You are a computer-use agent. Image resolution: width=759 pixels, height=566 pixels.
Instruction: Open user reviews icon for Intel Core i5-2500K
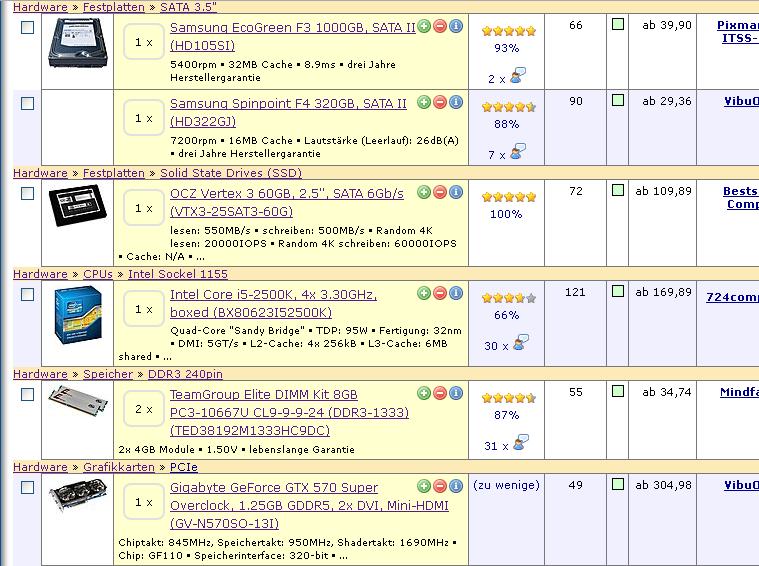pyautogui.click(x=521, y=342)
